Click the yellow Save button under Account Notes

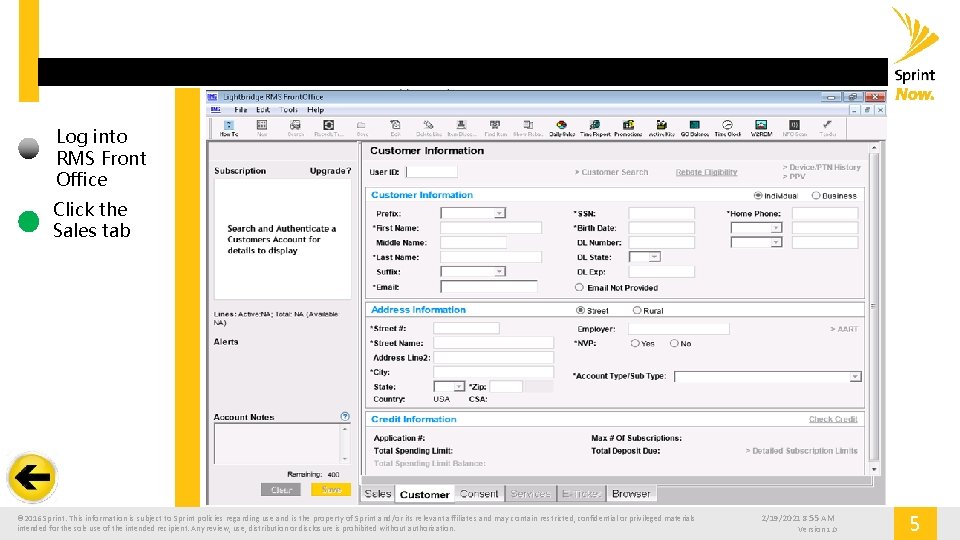point(331,490)
